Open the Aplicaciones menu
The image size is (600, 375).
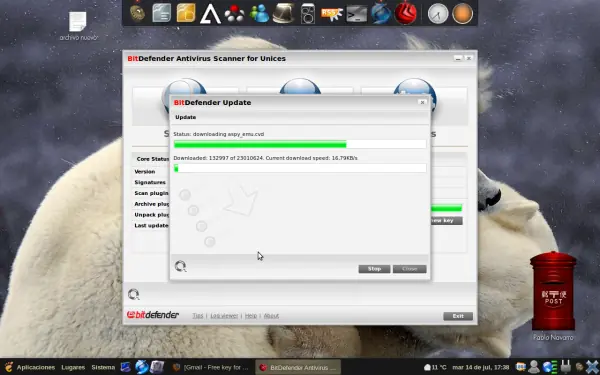[36, 367]
